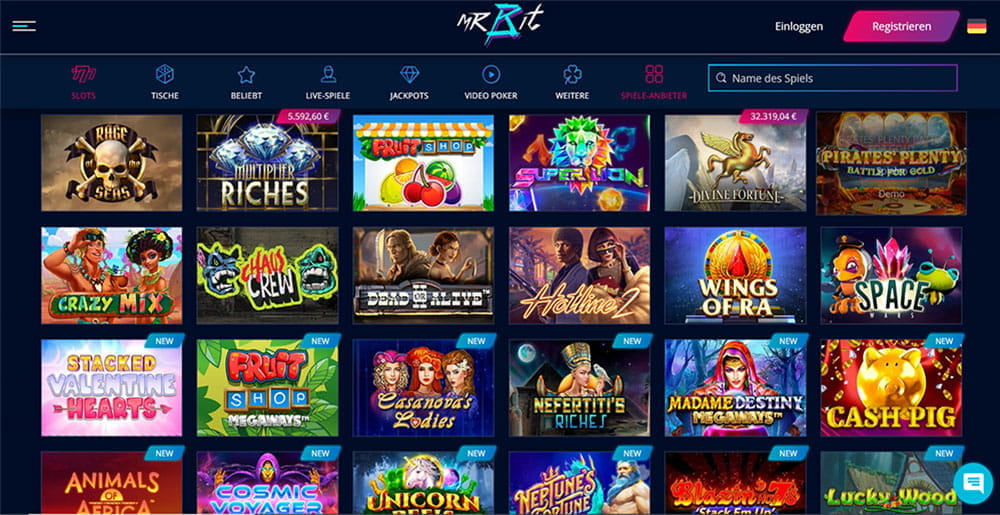Image resolution: width=1000 pixels, height=515 pixels.
Task: Launch the Multiplier Riches game thumbnail
Action: point(267,163)
